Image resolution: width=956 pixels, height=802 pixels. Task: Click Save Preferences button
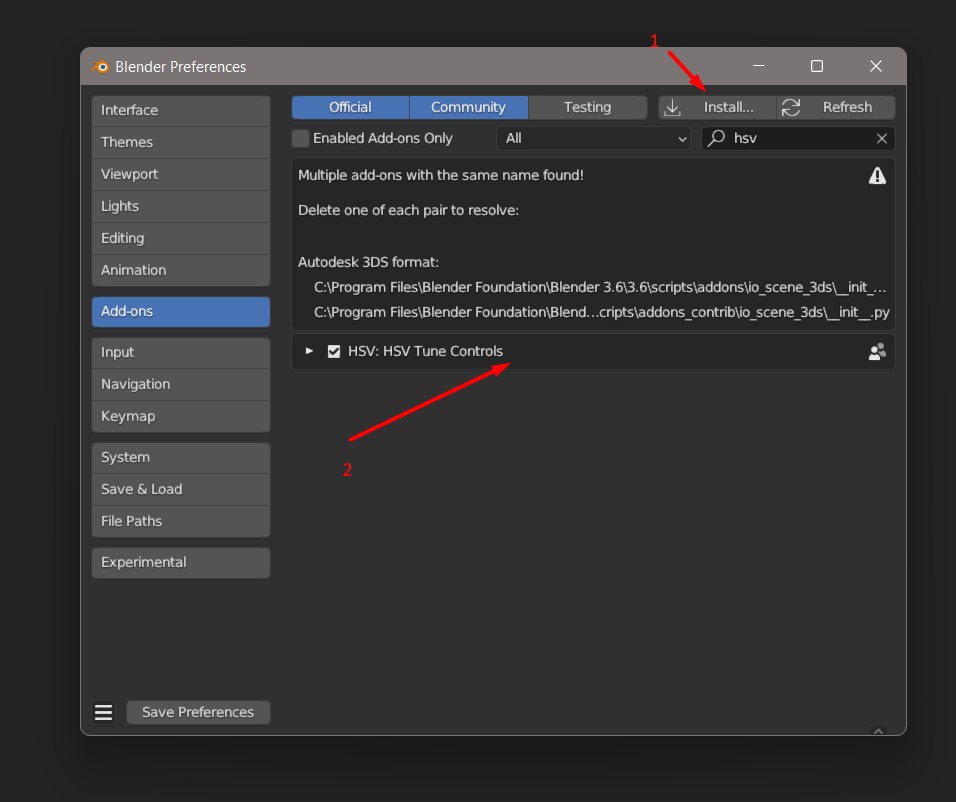pos(198,712)
